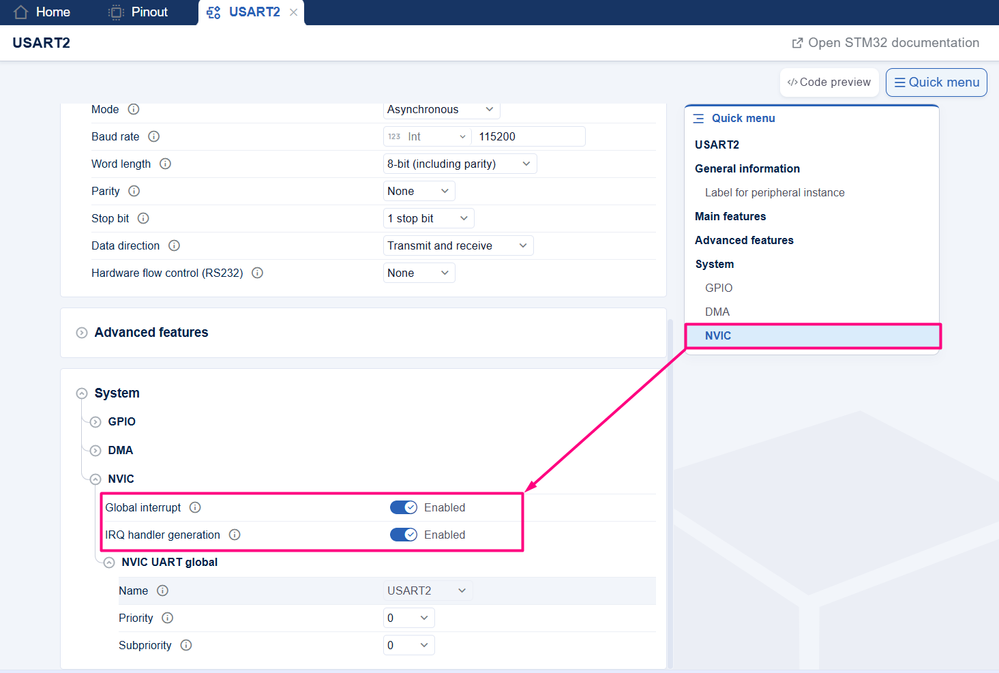This screenshot has height=673, width=999.
Task: Click the Home house icon
Action: (21, 12)
